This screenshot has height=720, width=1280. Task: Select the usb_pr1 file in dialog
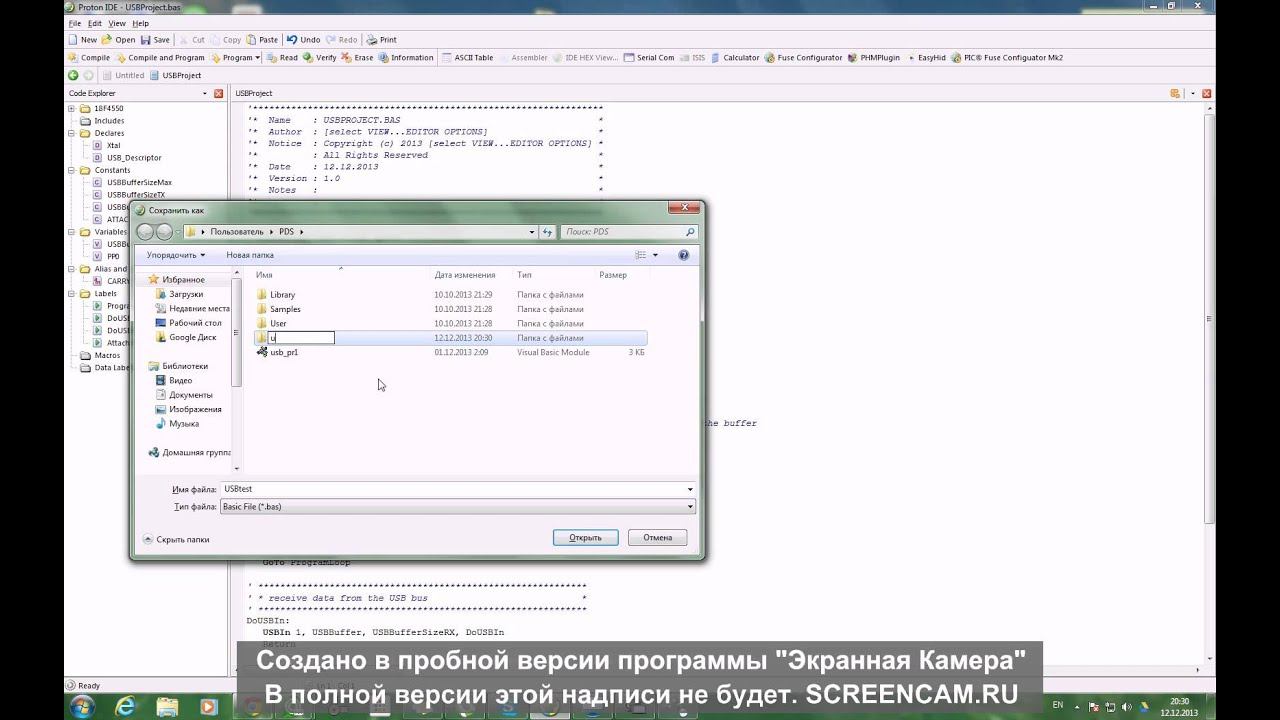[284, 352]
